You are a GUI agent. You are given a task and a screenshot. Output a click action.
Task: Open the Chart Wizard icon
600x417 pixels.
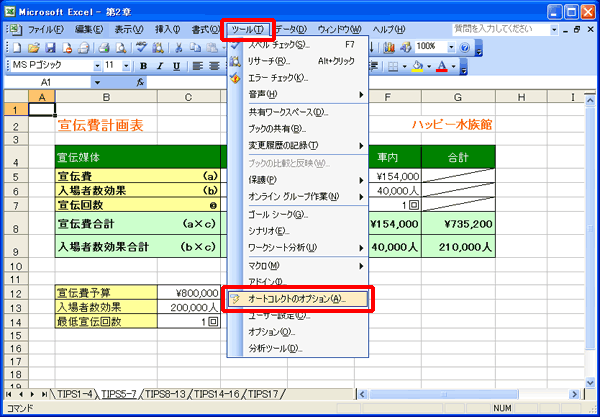(x=389, y=47)
